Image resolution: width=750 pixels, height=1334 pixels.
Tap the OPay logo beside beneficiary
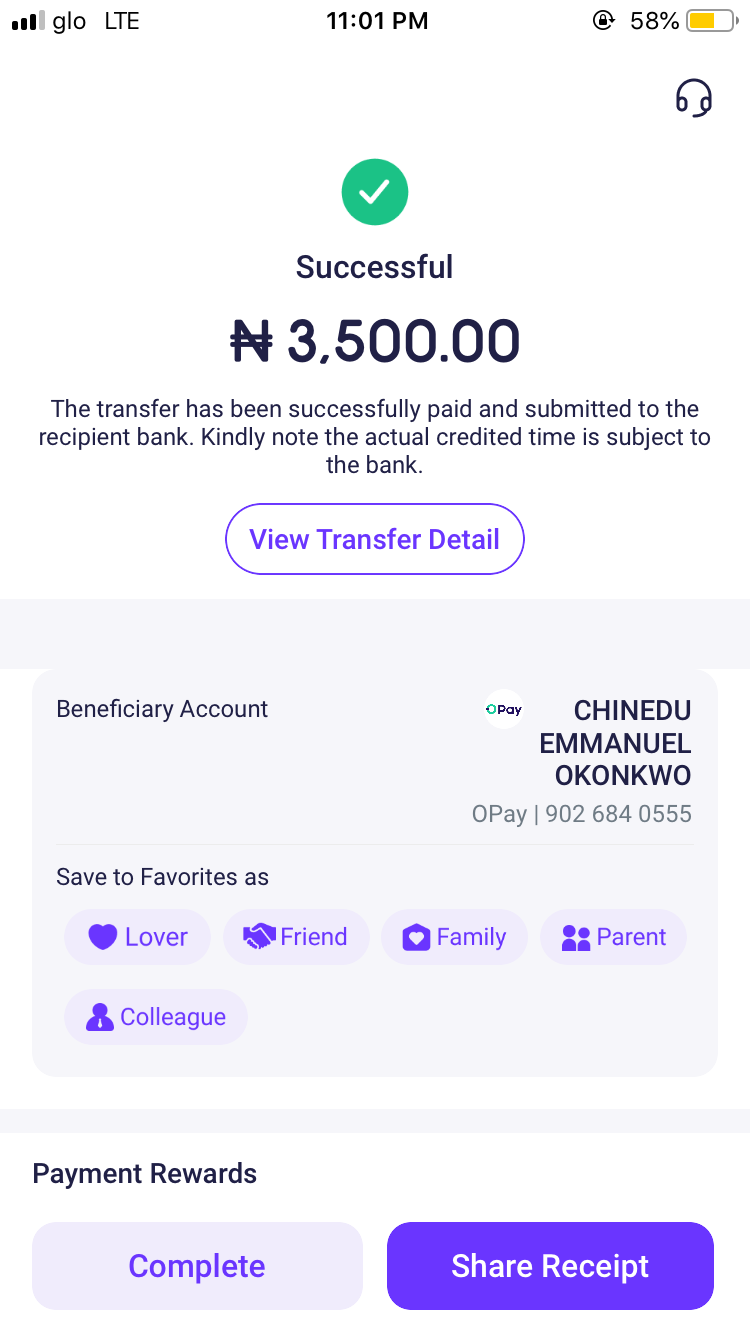coord(504,710)
